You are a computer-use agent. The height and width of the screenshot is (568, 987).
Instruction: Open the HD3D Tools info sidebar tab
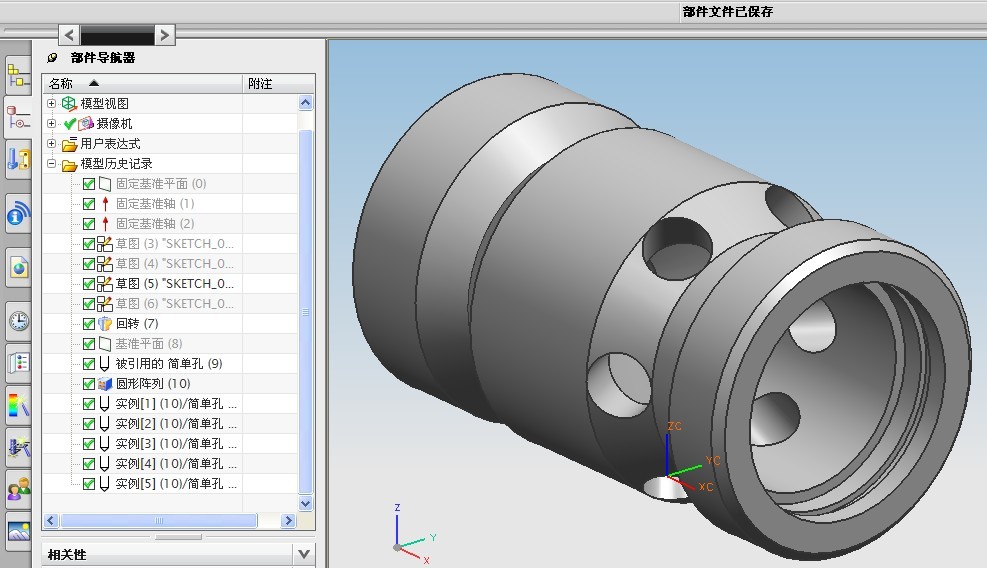tap(18, 214)
